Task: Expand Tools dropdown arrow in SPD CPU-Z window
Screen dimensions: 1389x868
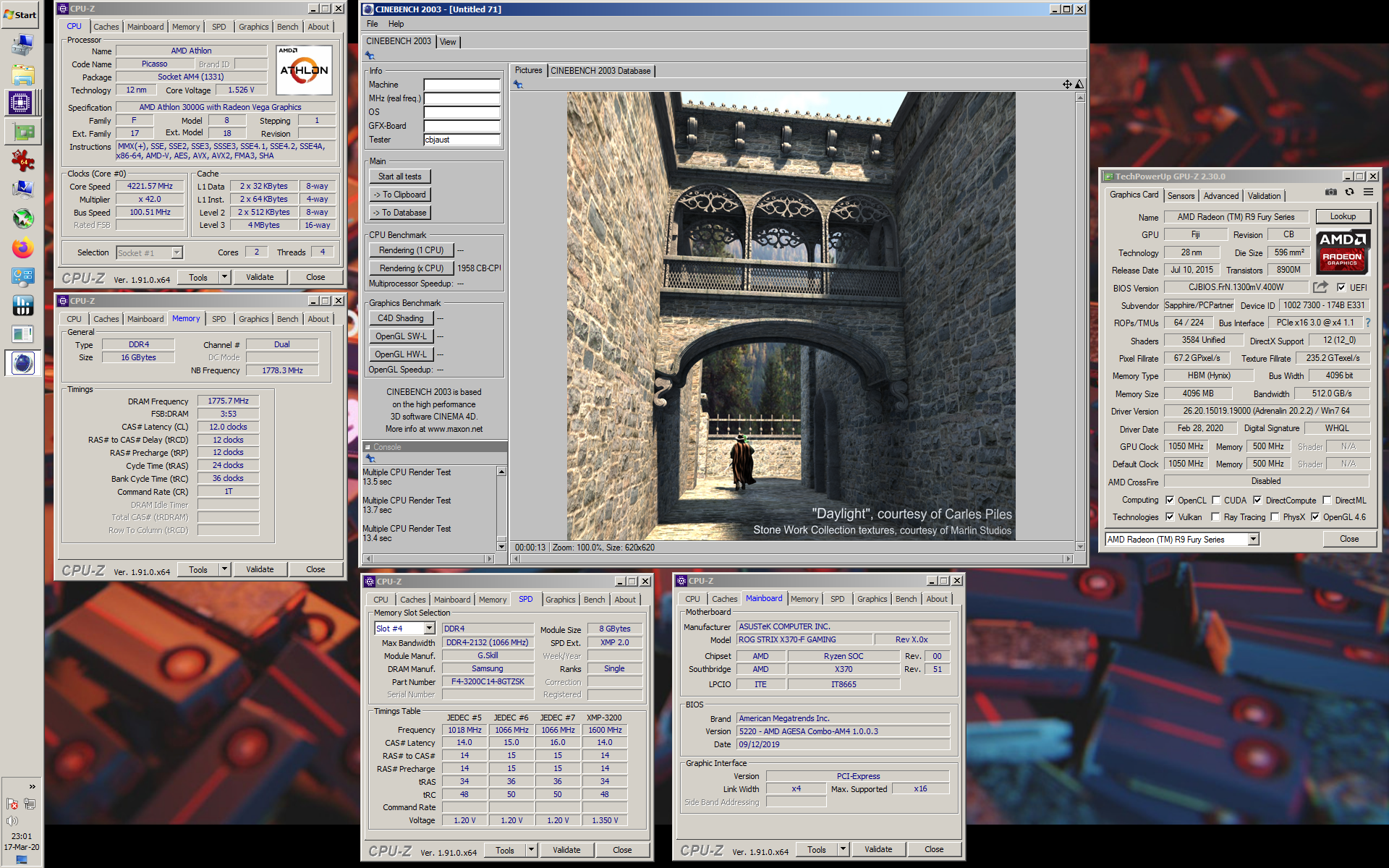Action: pos(531,850)
